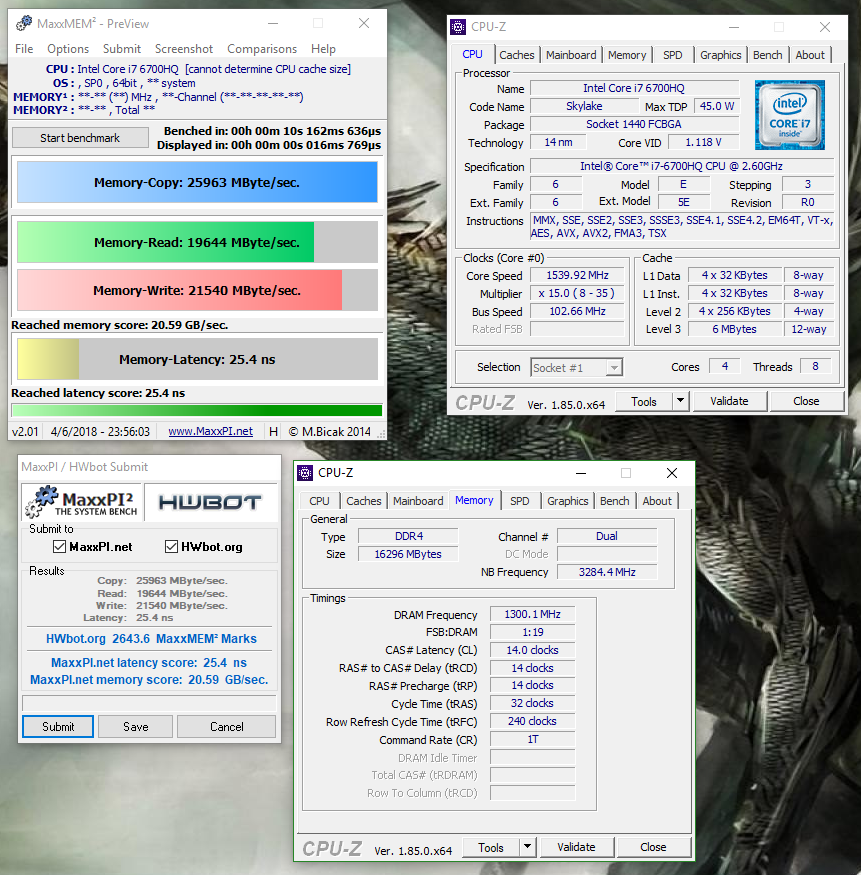Viewport: 861px width, 875px height.
Task: Click the CPU-Z chip icon in Memory window
Action: click(305, 473)
